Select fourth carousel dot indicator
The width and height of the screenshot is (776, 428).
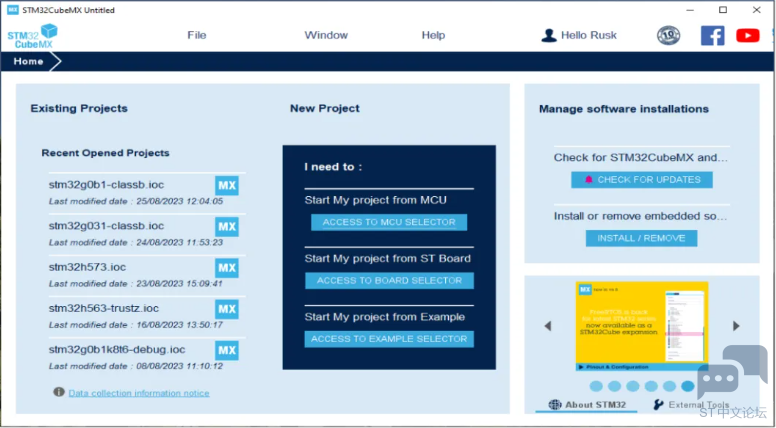coord(651,386)
